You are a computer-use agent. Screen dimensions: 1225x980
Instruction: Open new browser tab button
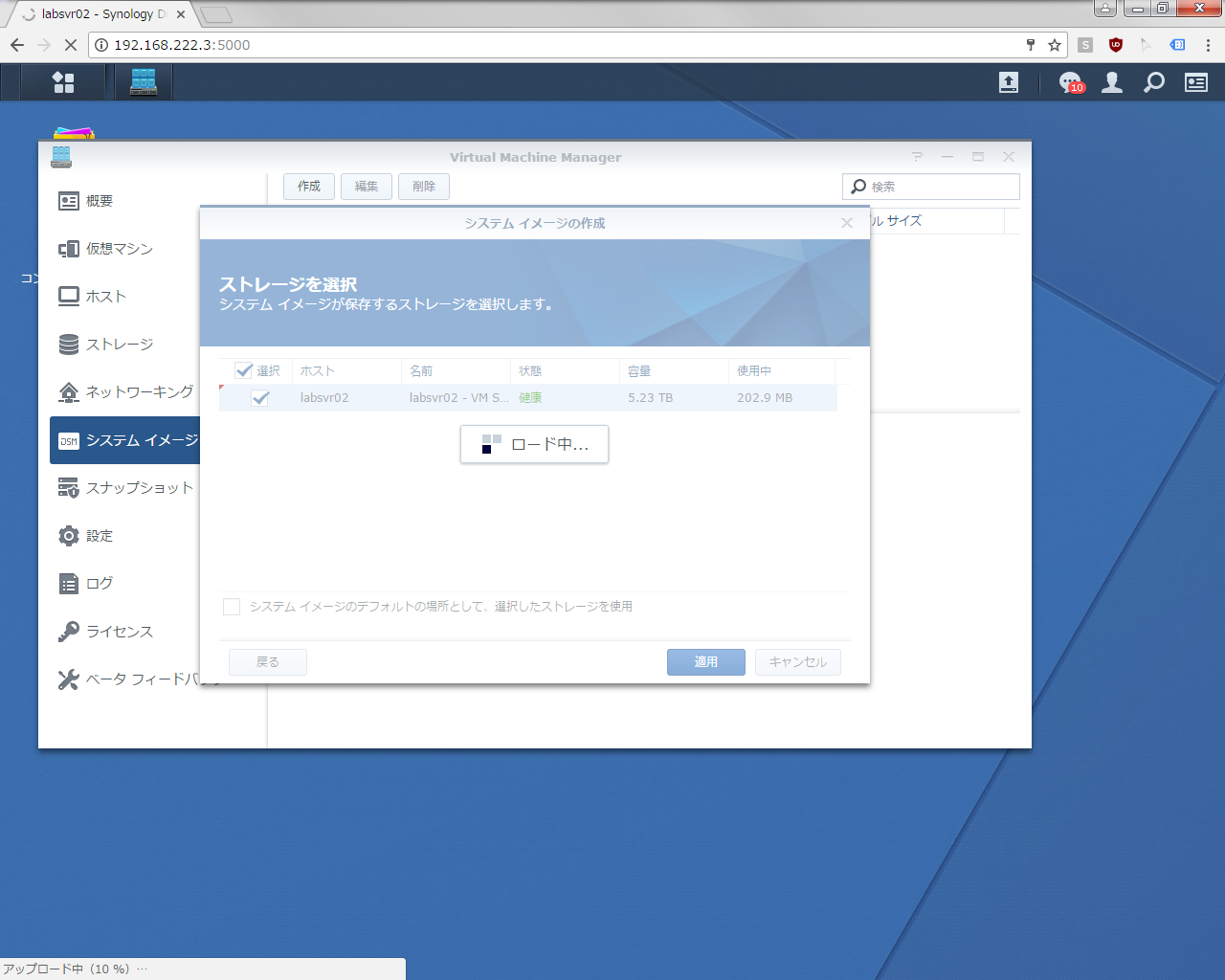tap(216, 14)
